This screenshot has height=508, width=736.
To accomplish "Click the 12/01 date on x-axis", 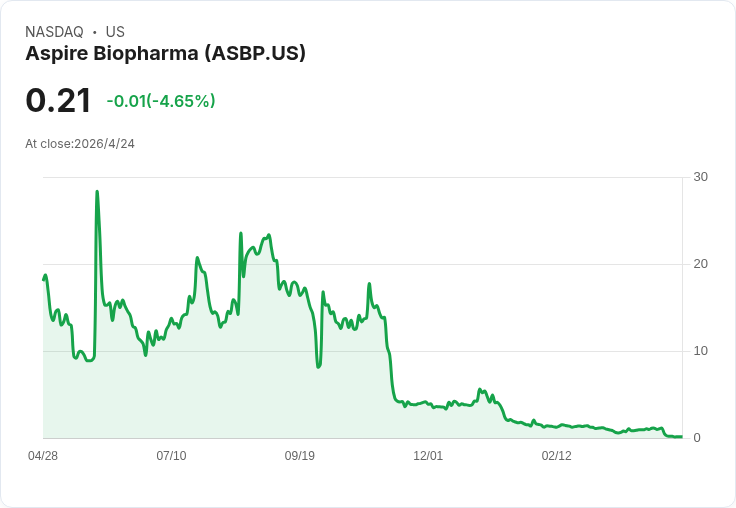I will [x=428, y=456].
